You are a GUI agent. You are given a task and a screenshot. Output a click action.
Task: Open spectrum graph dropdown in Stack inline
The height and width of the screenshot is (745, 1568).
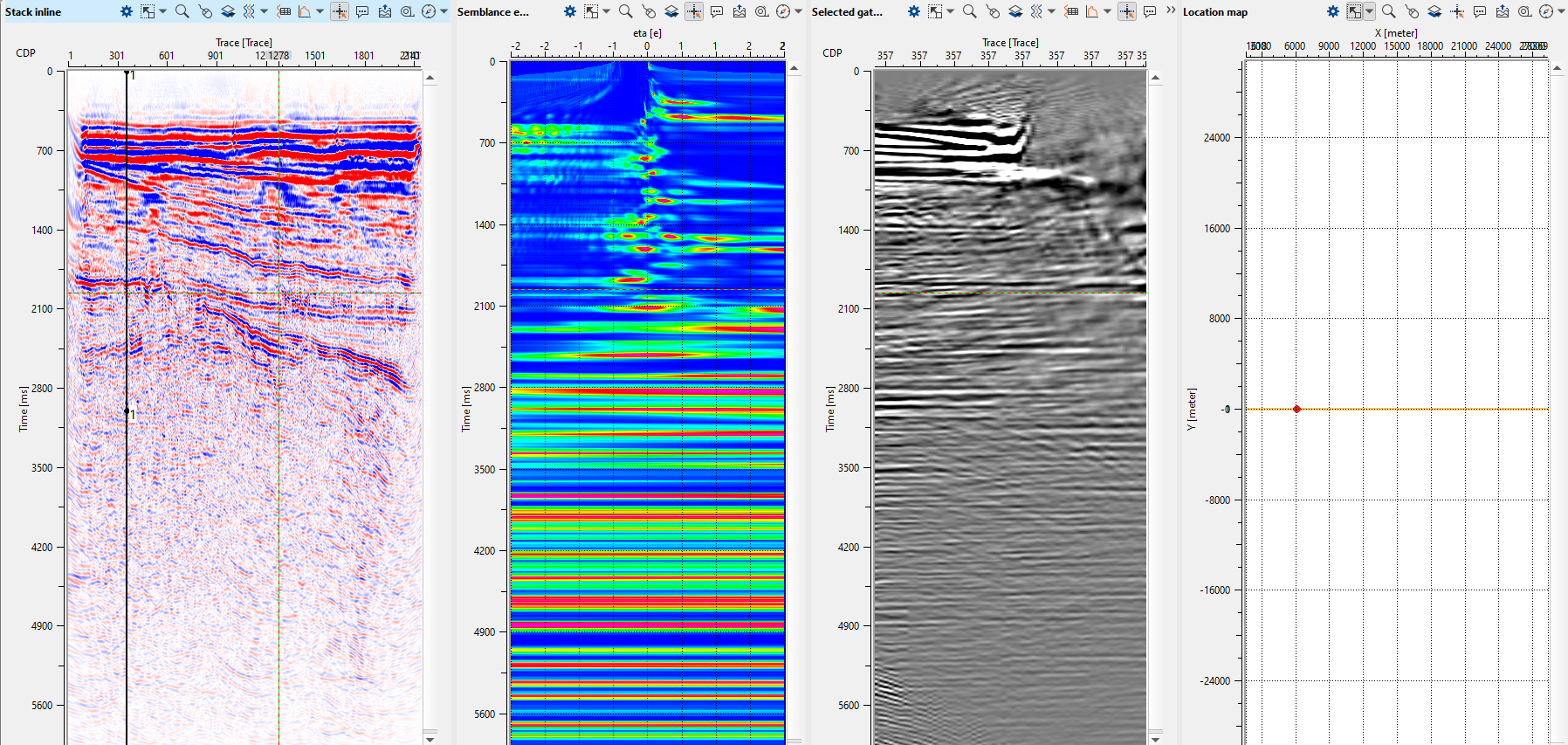(x=320, y=11)
